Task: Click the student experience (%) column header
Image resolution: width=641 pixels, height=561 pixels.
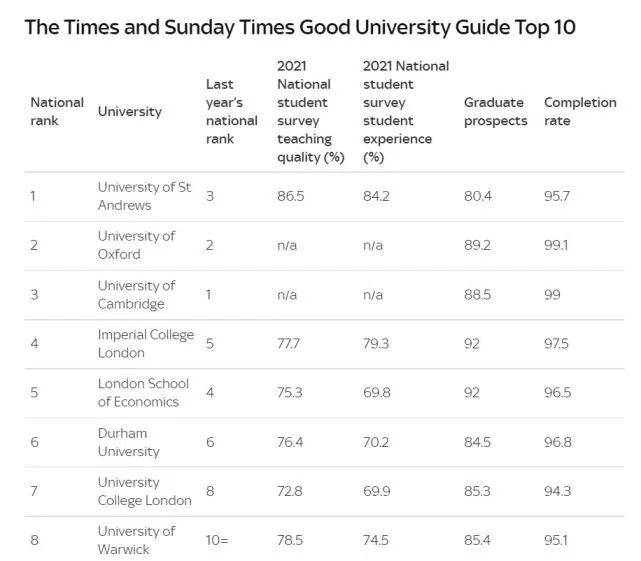Action: (x=406, y=111)
